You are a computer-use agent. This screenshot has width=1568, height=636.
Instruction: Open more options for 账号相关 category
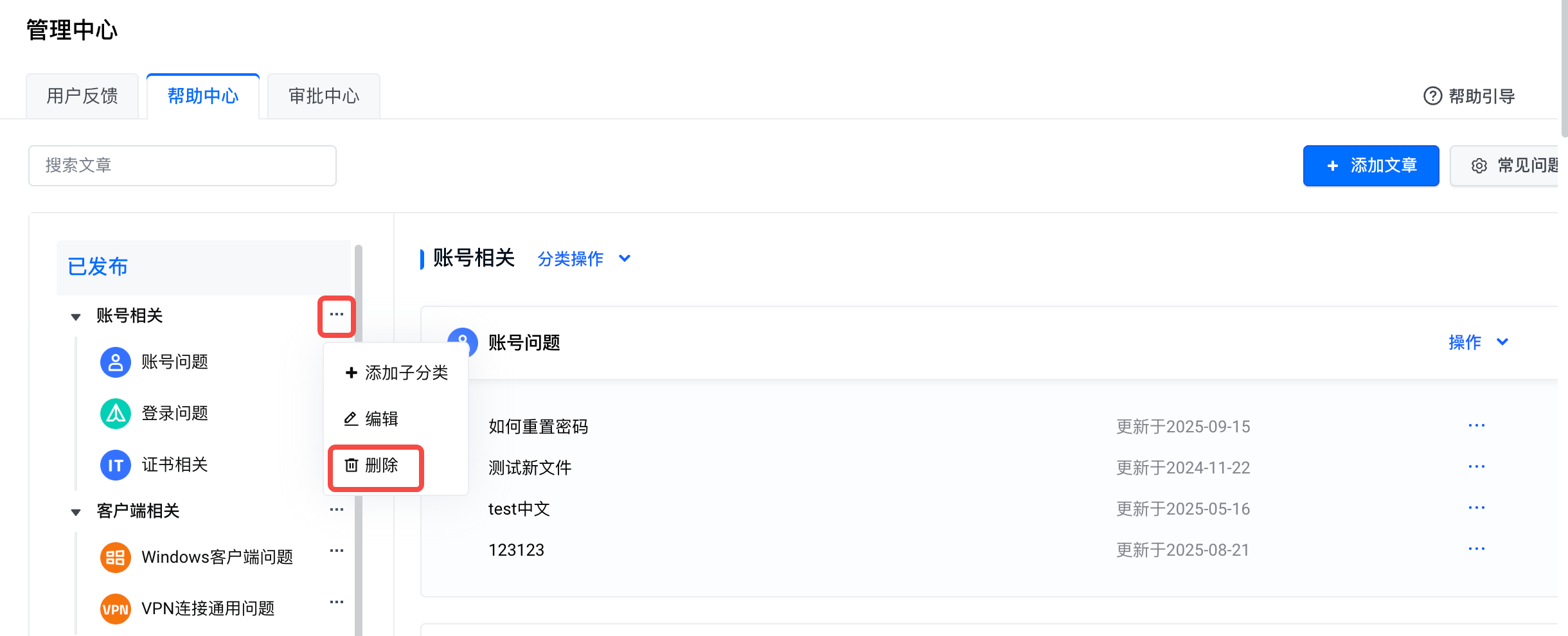click(x=337, y=315)
